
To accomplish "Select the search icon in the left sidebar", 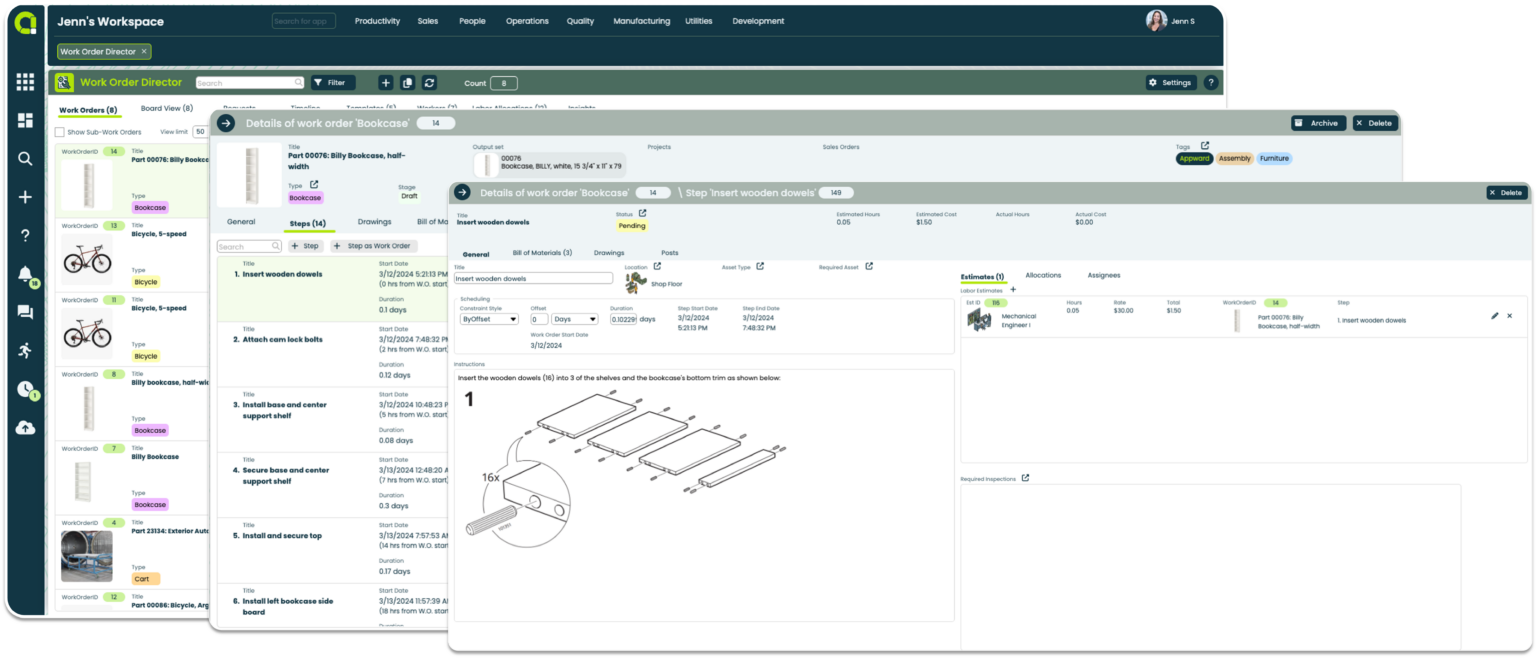I will (x=25, y=158).
